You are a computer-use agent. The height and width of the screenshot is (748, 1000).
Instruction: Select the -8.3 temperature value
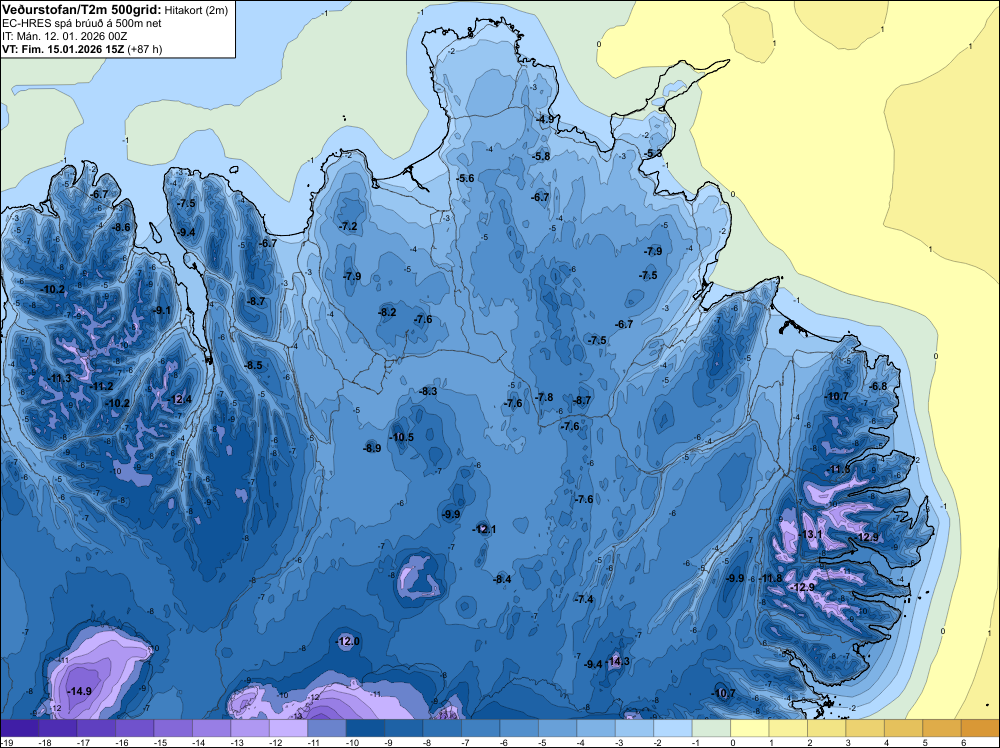click(x=428, y=391)
